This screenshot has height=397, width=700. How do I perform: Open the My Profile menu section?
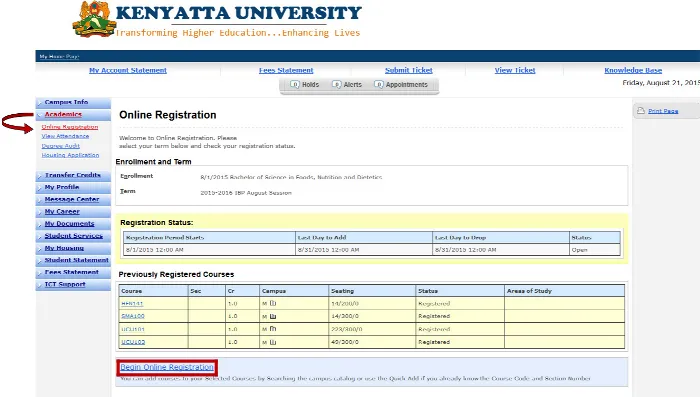(x=62, y=187)
